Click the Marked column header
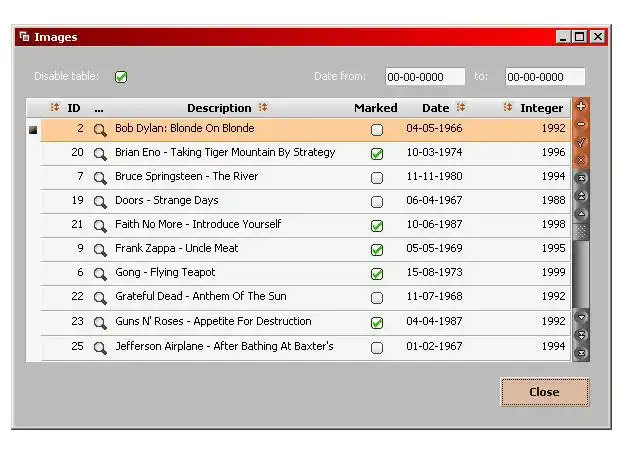The height and width of the screenshot is (450, 620). click(x=376, y=108)
